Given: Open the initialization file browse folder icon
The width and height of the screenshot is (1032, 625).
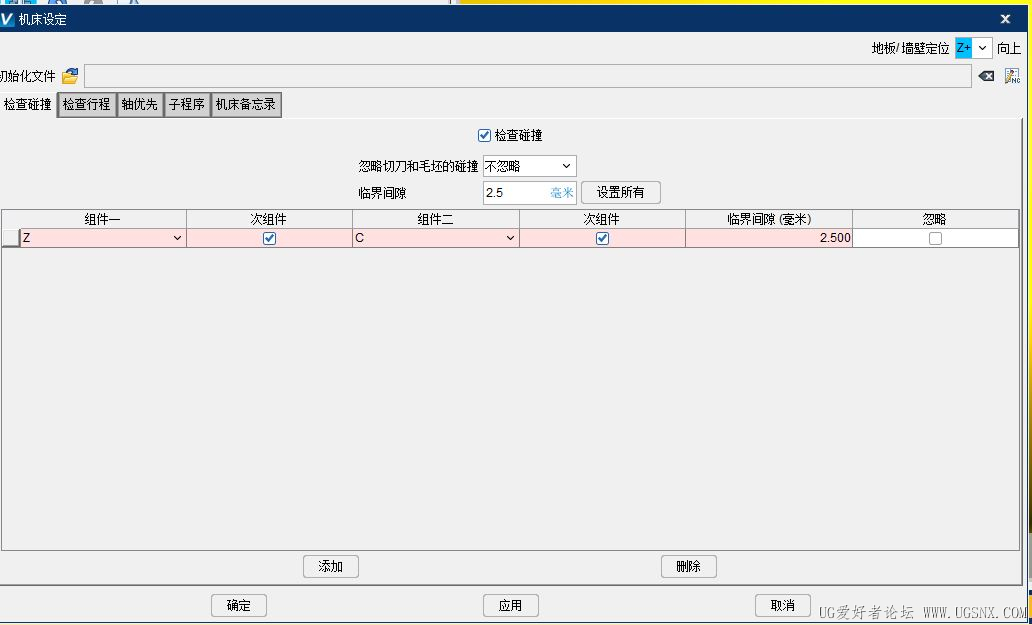Looking at the screenshot, I should pos(70,76).
